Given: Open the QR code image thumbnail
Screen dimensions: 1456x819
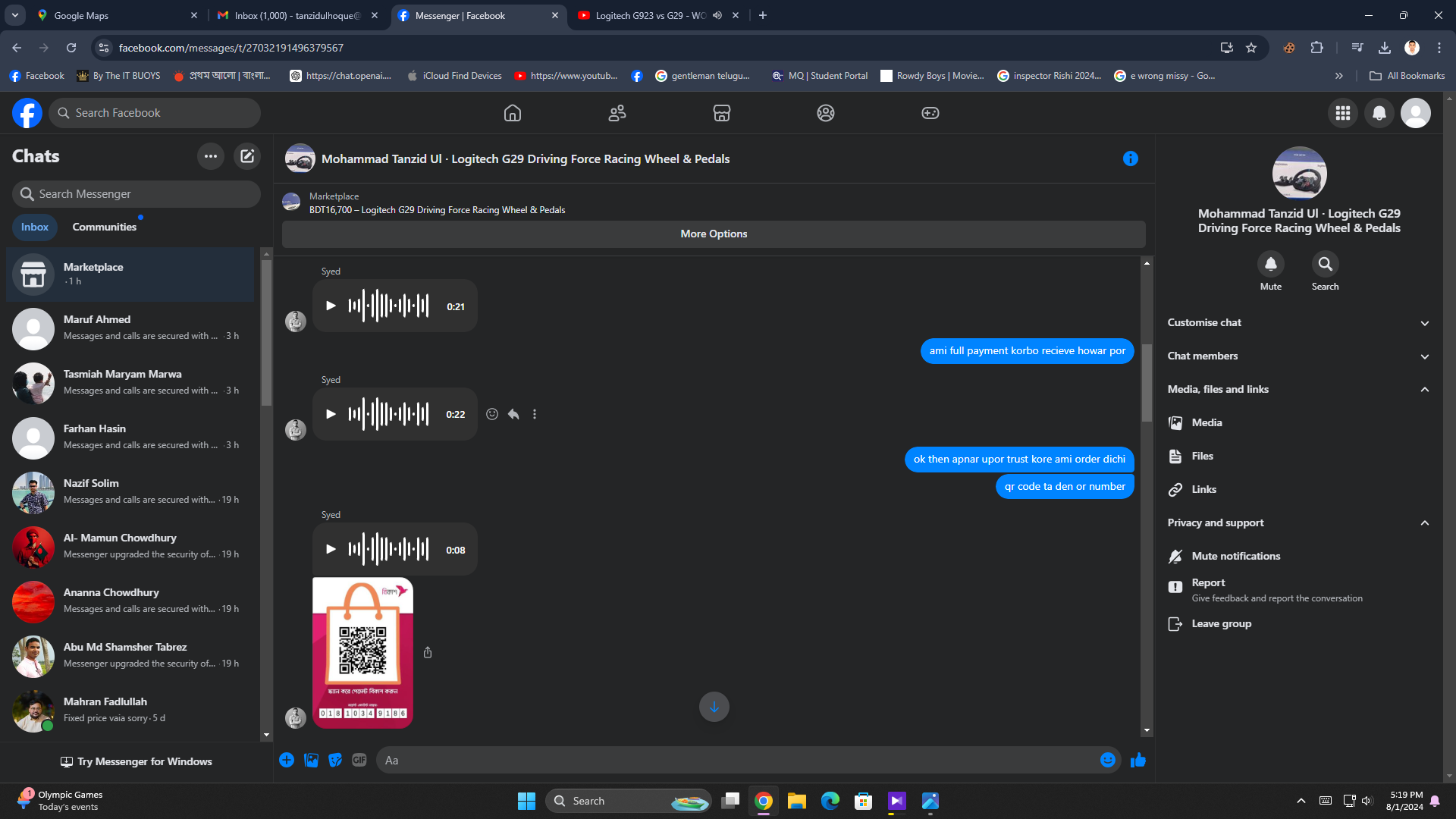Looking at the screenshot, I should tap(362, 653).
